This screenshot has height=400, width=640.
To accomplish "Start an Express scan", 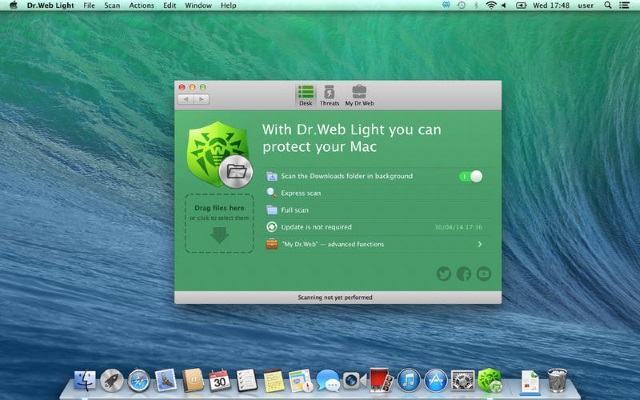I will (301, 193).
